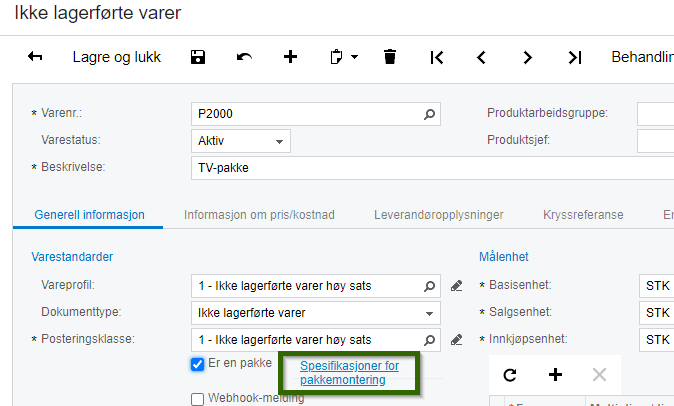674x406 pixels.
Task: Switch to 'Informasjon om pris/kostnad' tab
Action: [x=259, y=214]
